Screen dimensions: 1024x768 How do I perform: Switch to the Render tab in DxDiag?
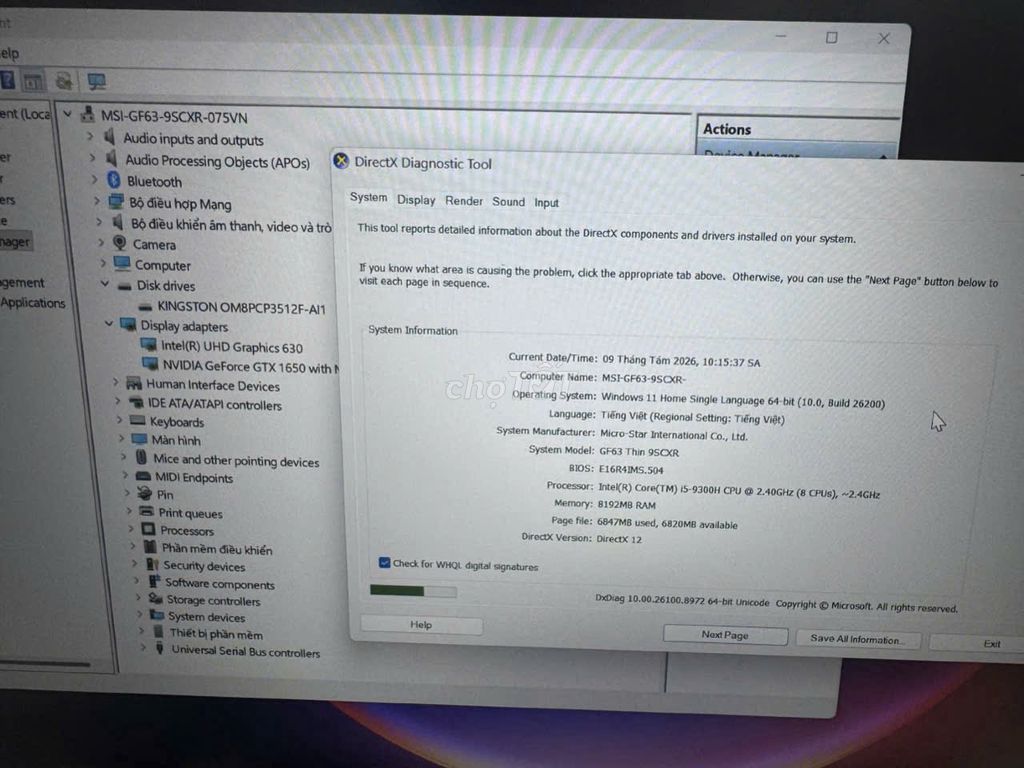pos(464,200)
